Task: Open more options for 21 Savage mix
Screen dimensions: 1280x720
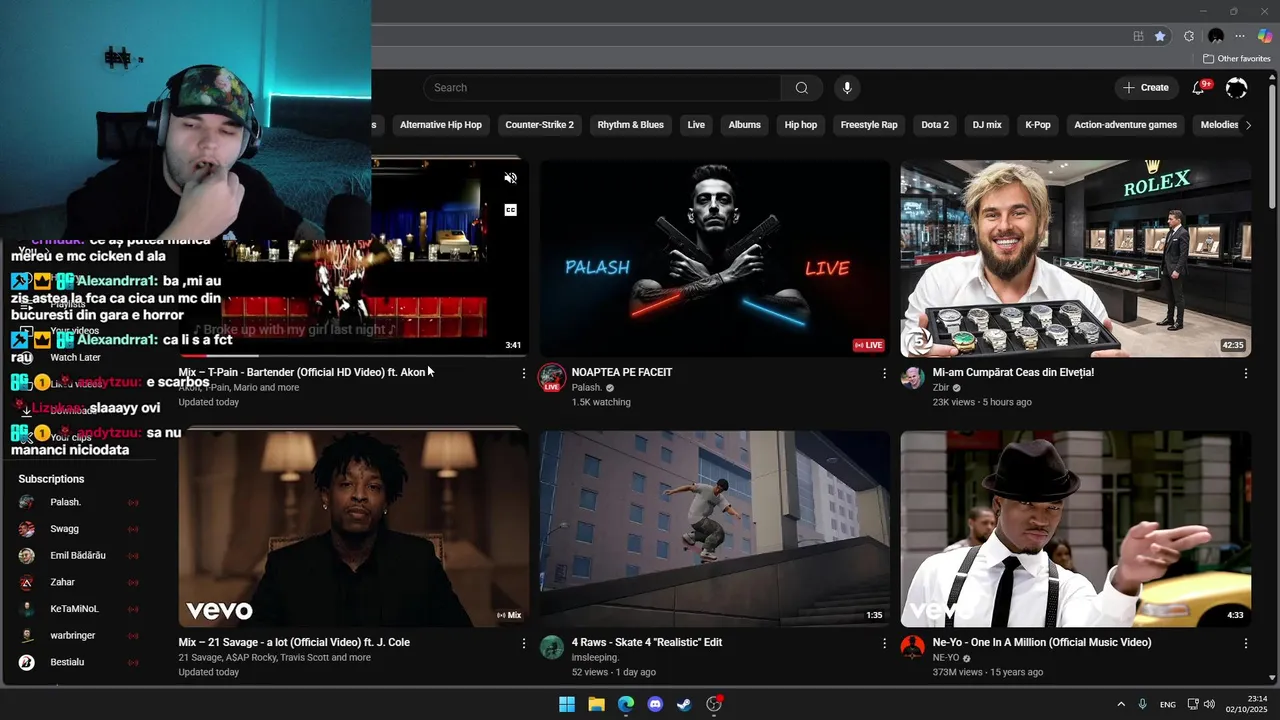Action: coord(523,643)
